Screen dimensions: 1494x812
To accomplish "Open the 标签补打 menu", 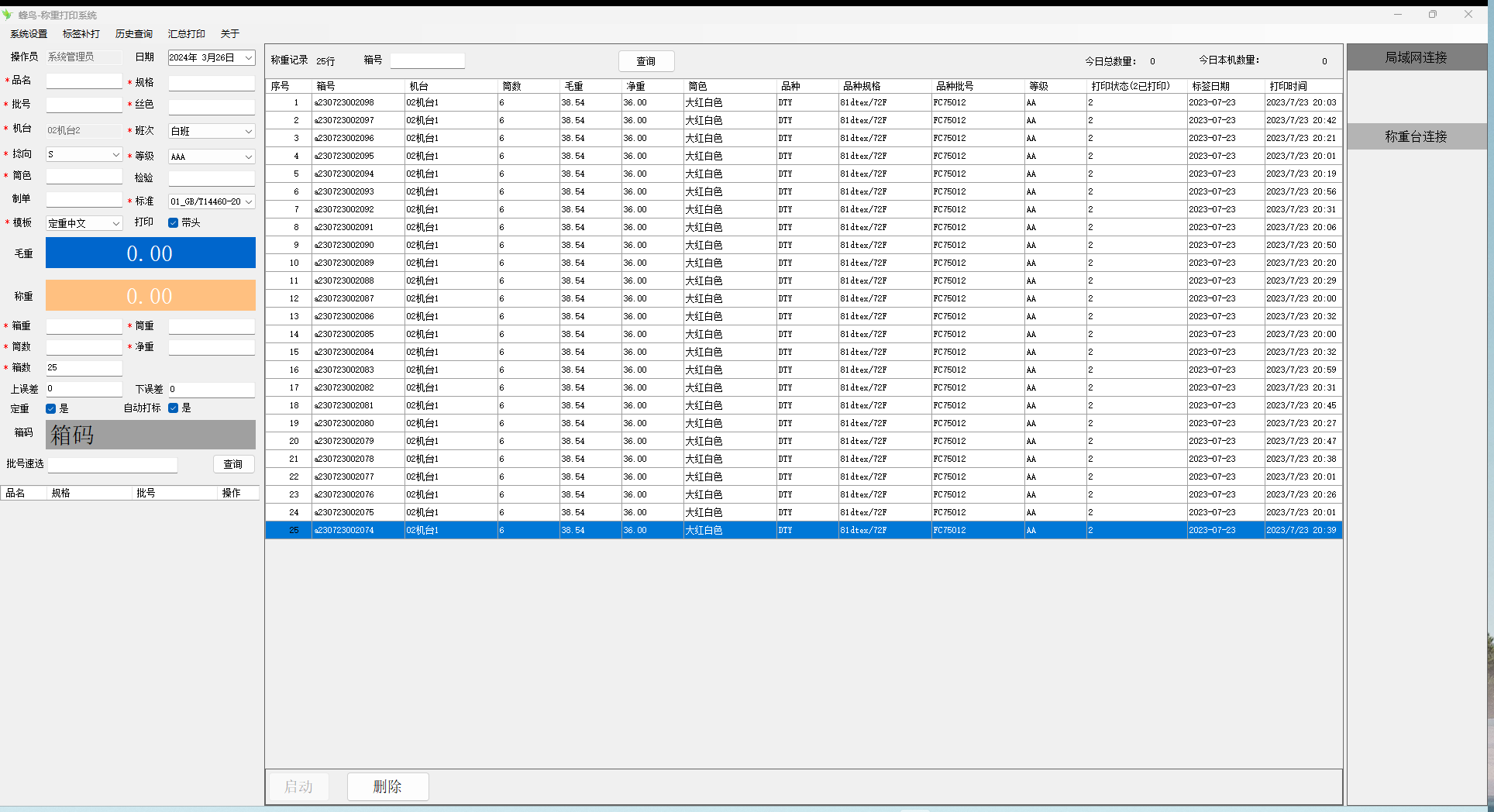I will [81, 34].
